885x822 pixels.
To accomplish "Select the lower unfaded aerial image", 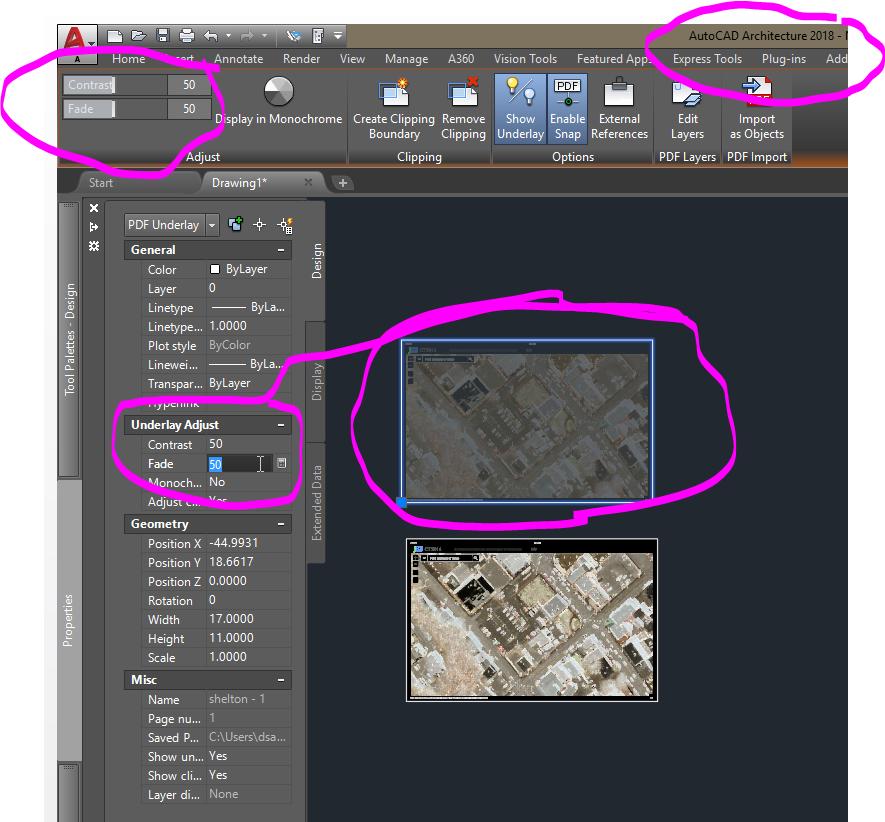I will pos(532,620).
